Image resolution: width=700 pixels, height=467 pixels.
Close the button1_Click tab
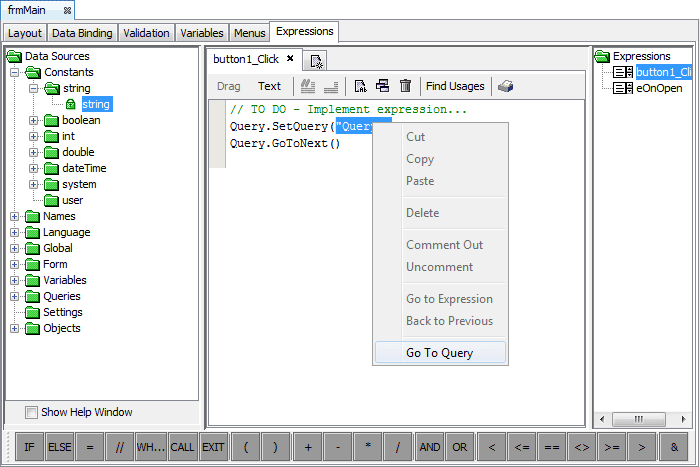[290, 59]
